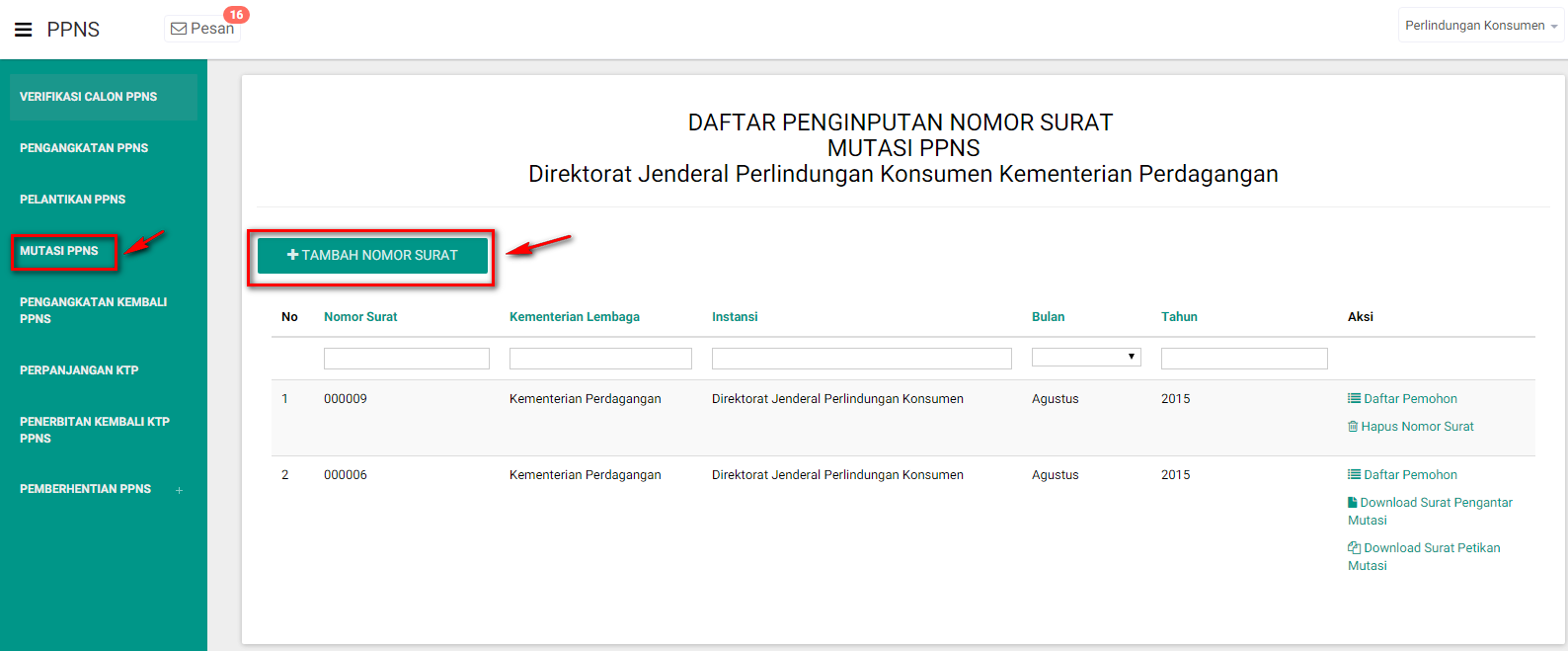Click the Download Surat Pengantar Mutasi file icon
The height and width of the screenshot is (651, 1568).
(1353, 502)
